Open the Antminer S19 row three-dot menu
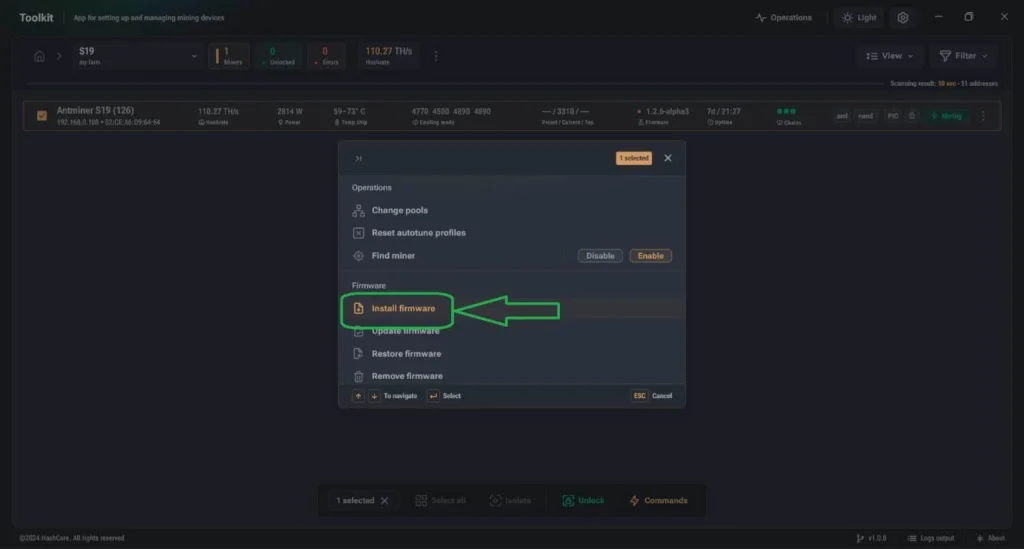The width and height of the screenshot is (1024, 549). (x=983, y=116)
